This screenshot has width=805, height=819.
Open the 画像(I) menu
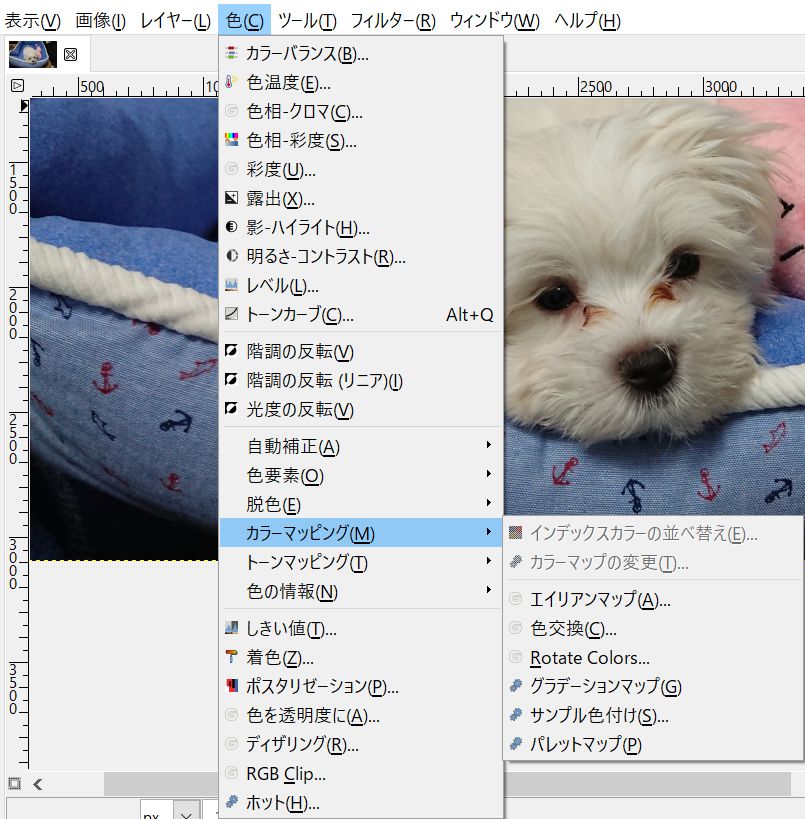pos(100,21)
